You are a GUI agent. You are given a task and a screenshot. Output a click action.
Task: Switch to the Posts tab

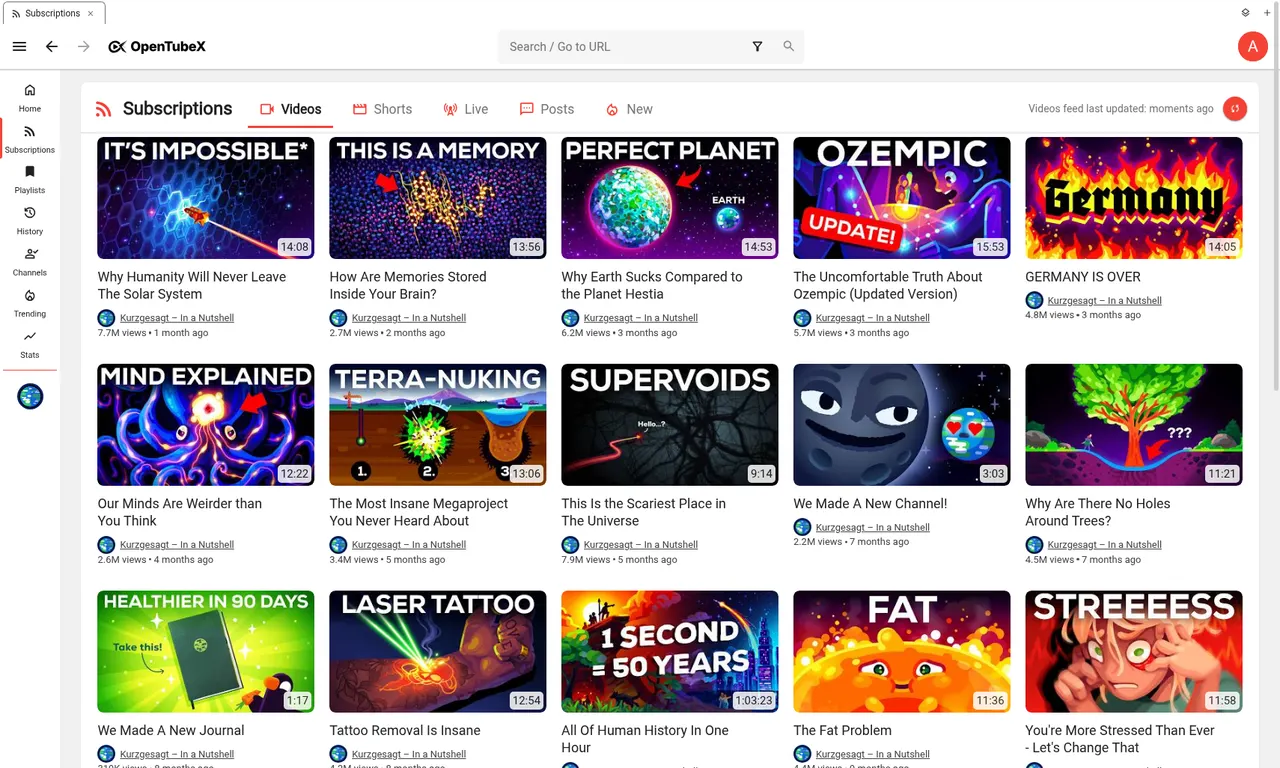(x=546, y=109)
